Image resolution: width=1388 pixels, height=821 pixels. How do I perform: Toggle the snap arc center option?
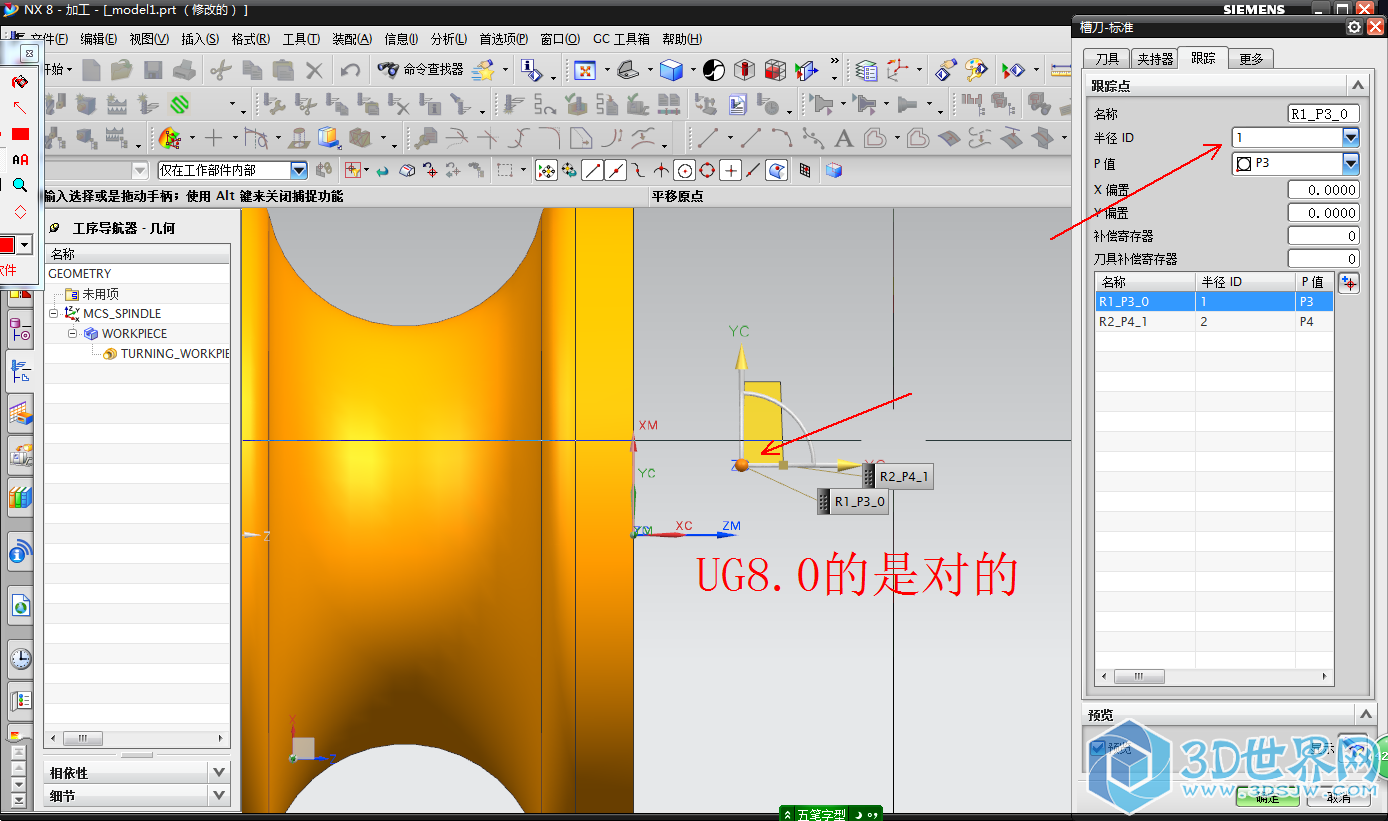tap(684, 171)
